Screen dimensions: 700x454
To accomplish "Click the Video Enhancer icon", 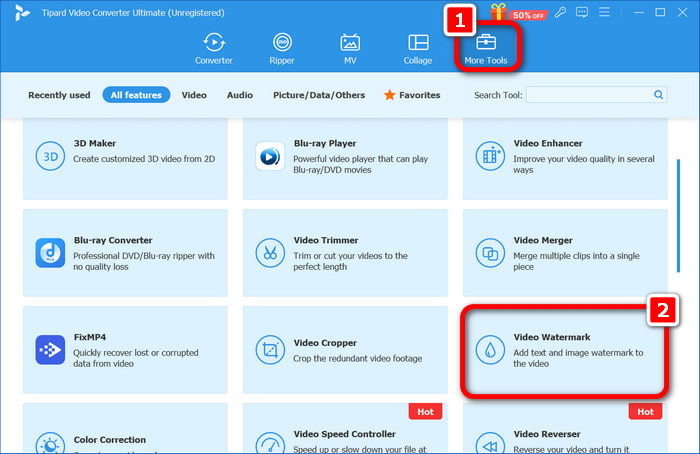I will (x=490, y=156).
